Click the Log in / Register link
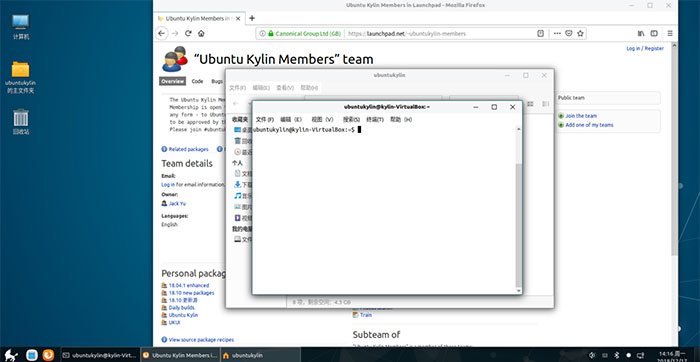Image resolution: width=700 pixels, height=362 pixels. (x=645, y=48)
